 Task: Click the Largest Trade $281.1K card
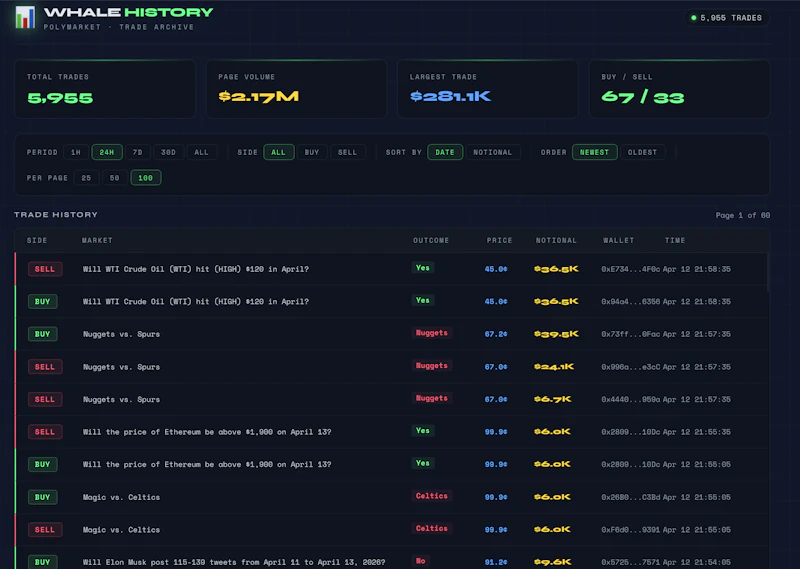pyautogui.click(x=488, y=89)
